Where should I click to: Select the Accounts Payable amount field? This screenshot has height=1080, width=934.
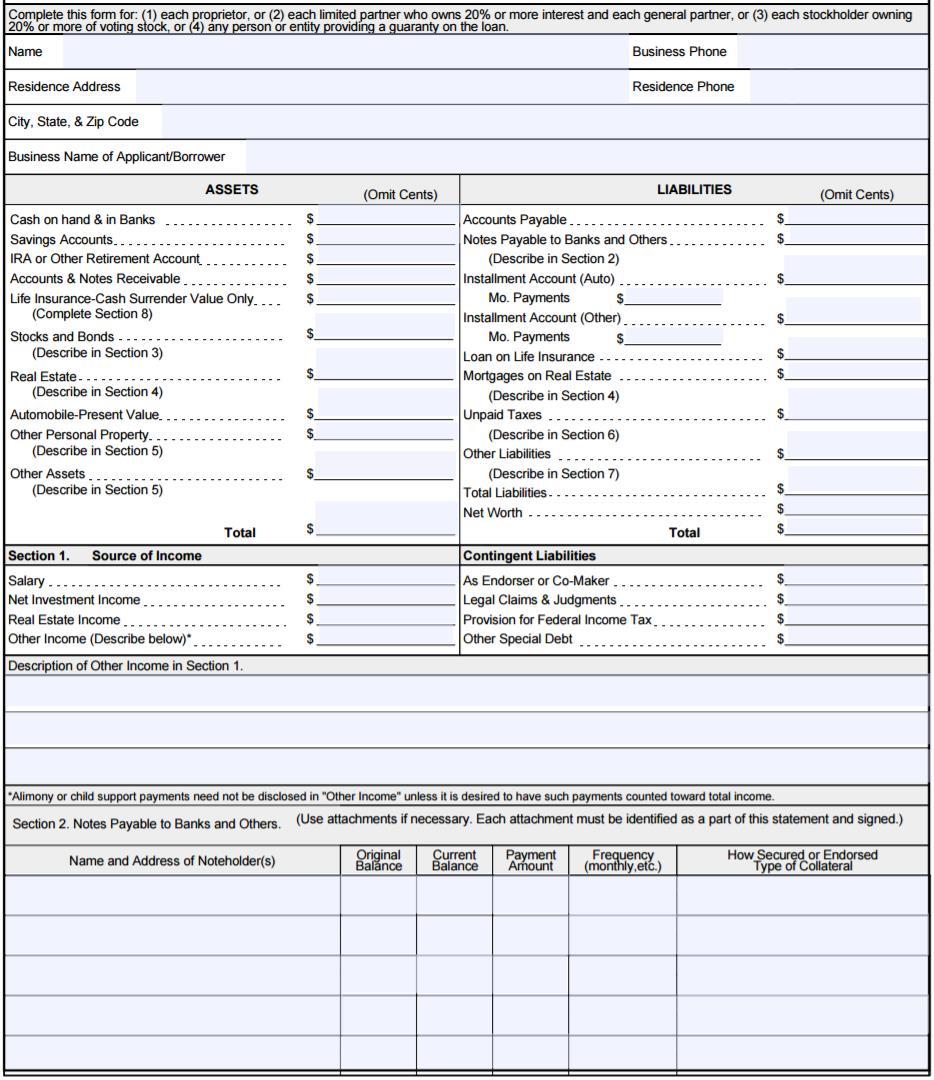[x=856, y=217]
